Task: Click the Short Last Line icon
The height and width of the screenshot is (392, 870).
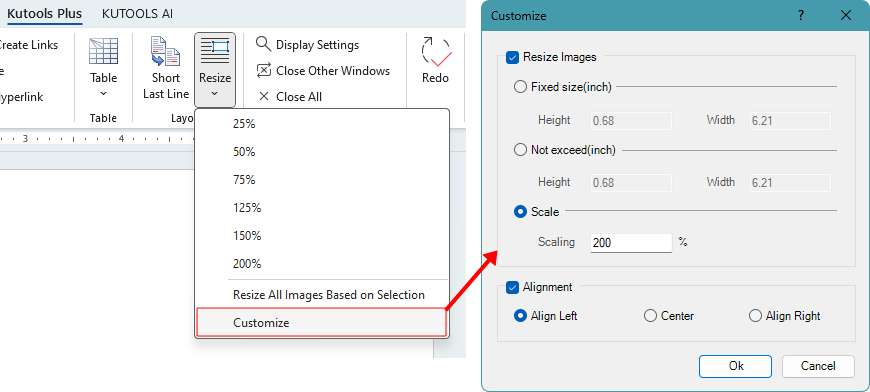Action: pyautogui.click(x=165, y=52)
